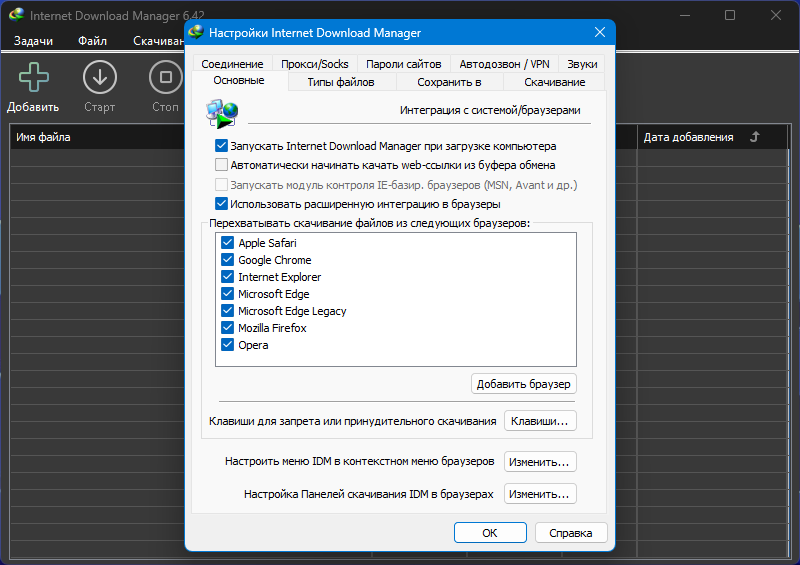Switch to the Скачивание tab
The height and width of the screenshot is (565, 800).
tap(555, 82)
